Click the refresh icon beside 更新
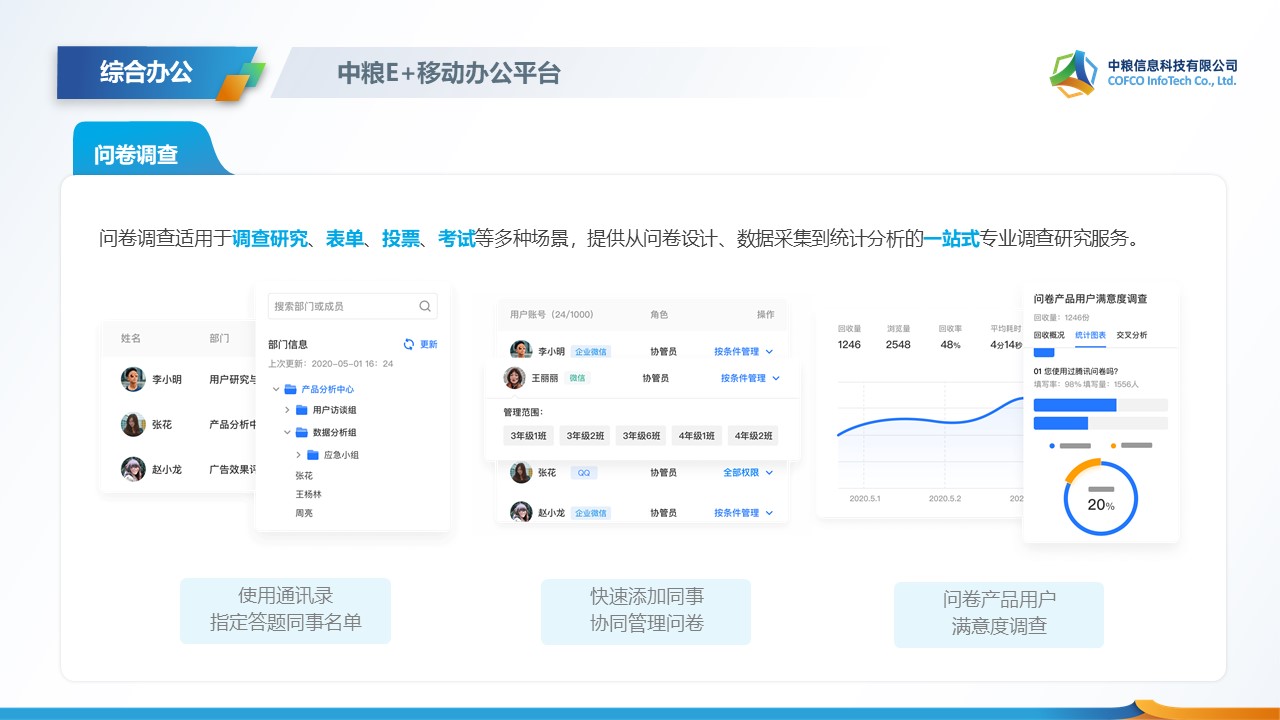The height and width of the screenshot is (720, 1280). point(408,344)
